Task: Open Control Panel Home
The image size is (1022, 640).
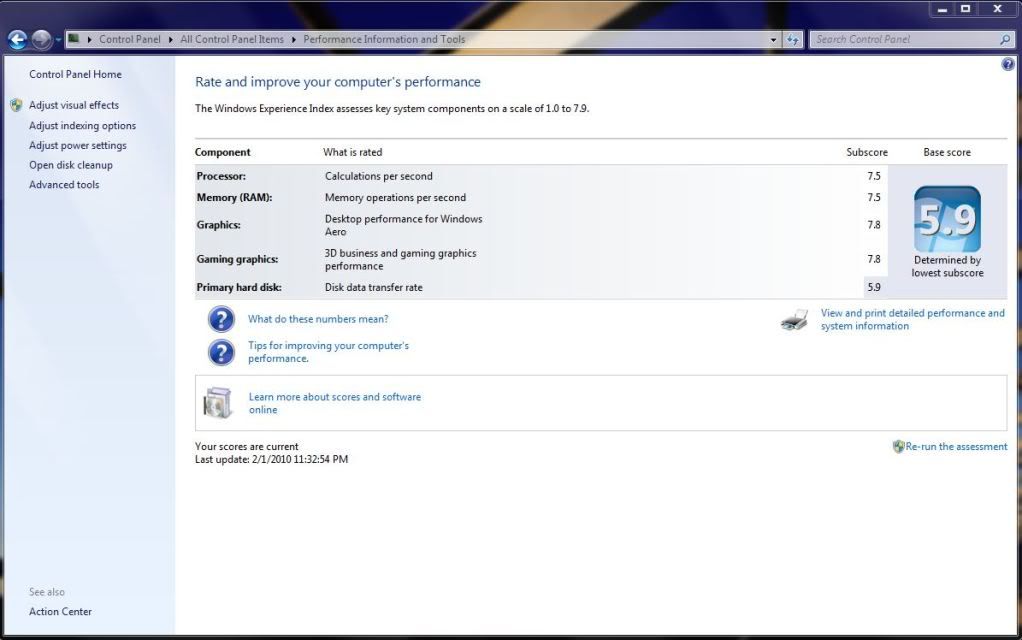Action: click(75, 74)
